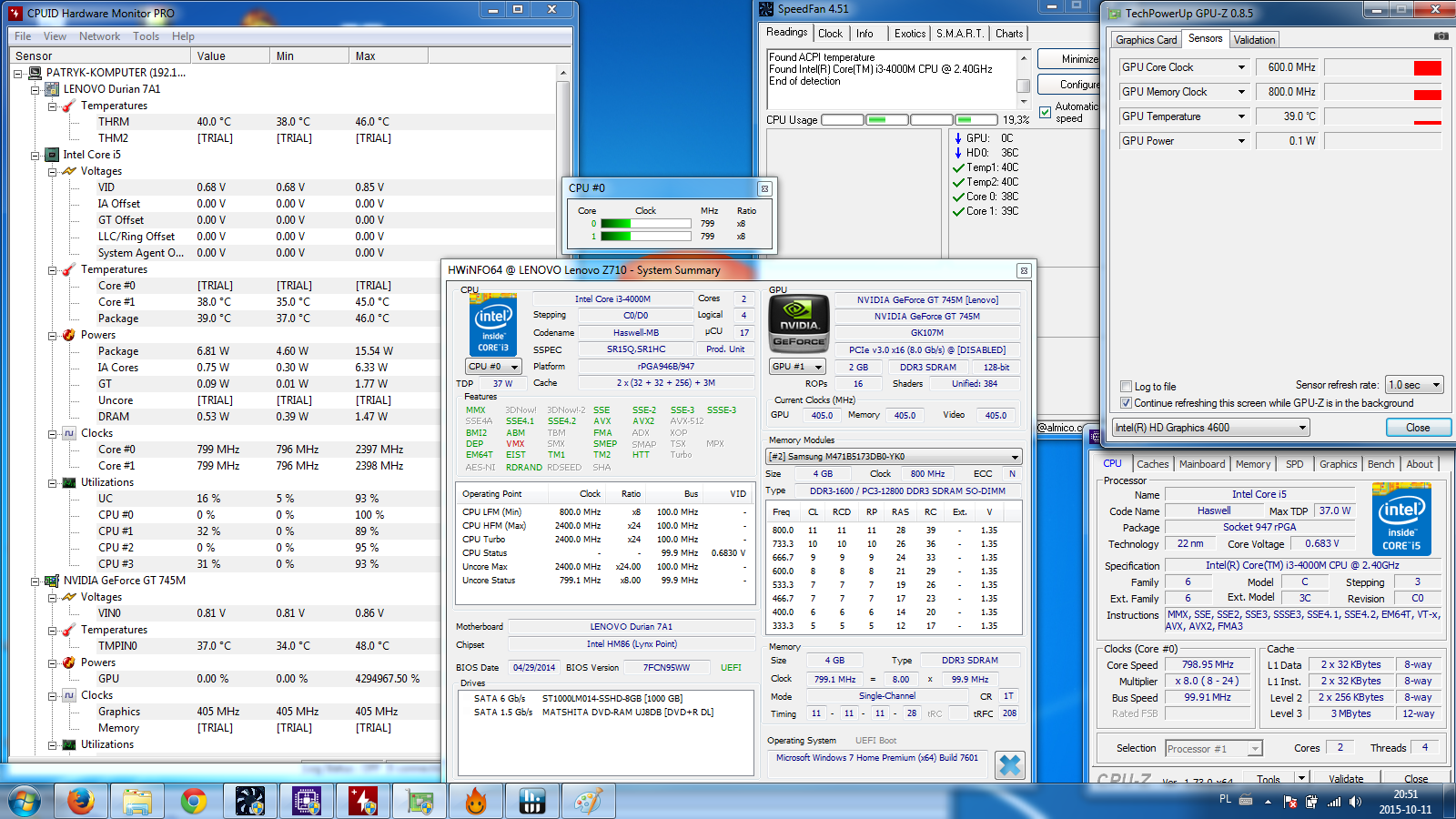The height and width of the screenshot is (819, 1456).
Task: Open the GPU Memory Clock sensor dropdown
Action: [x=1242, y=92]
